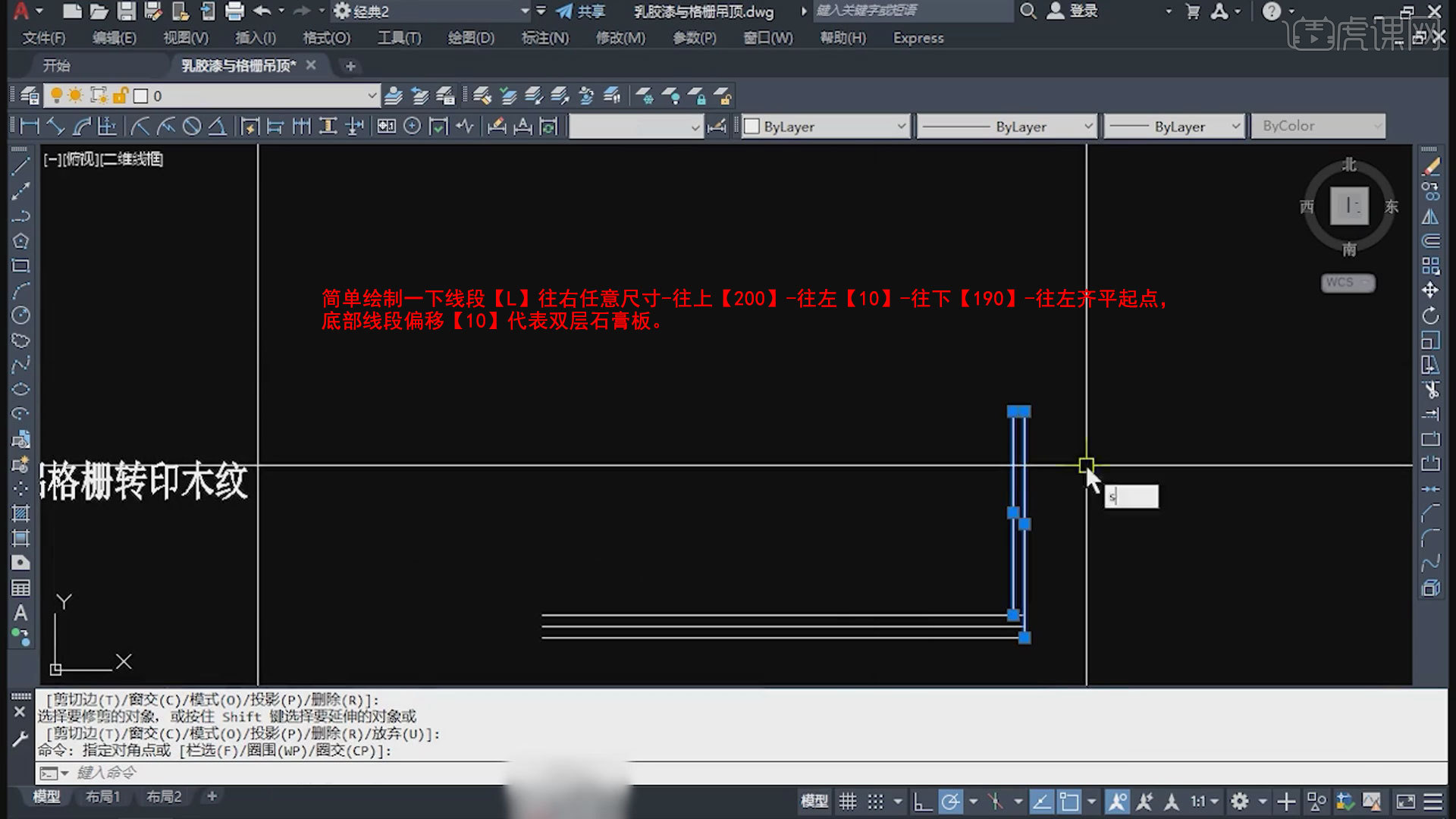This screenshot has height=819, width=1456.
Task: Toggle grid display in status bar
Action: [x=848, y=802]
